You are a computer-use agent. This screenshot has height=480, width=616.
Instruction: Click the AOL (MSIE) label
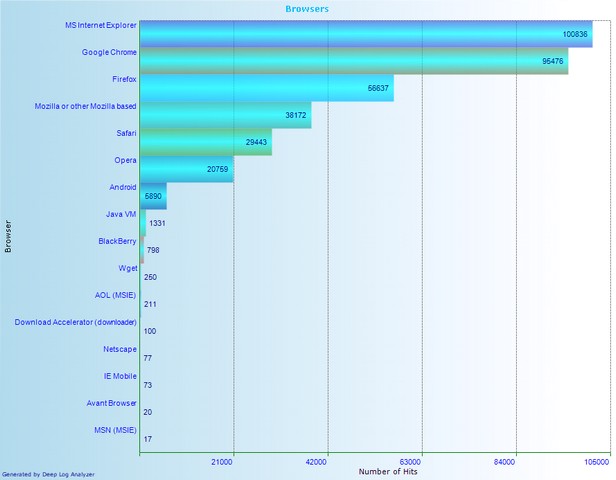[x=116, y=295]
